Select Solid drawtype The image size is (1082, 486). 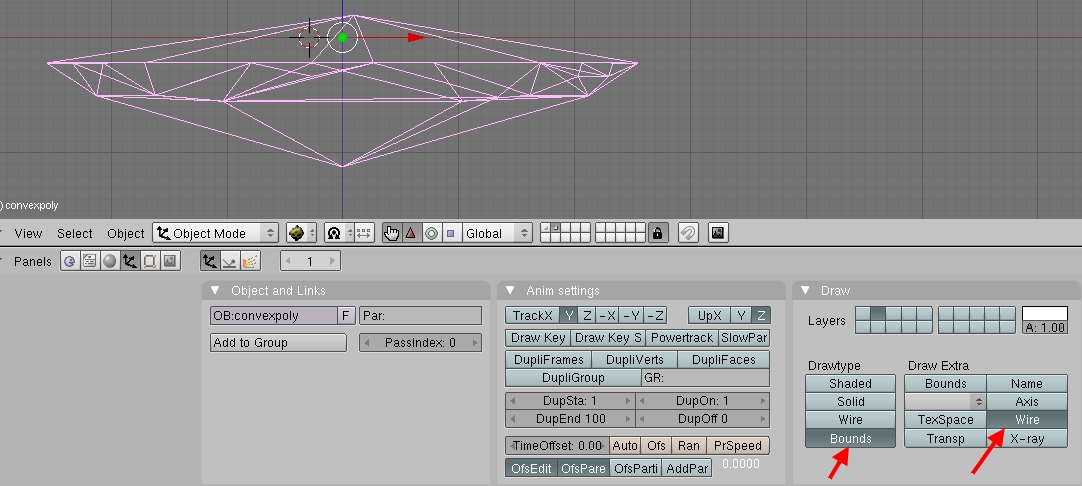pos(850,401)
